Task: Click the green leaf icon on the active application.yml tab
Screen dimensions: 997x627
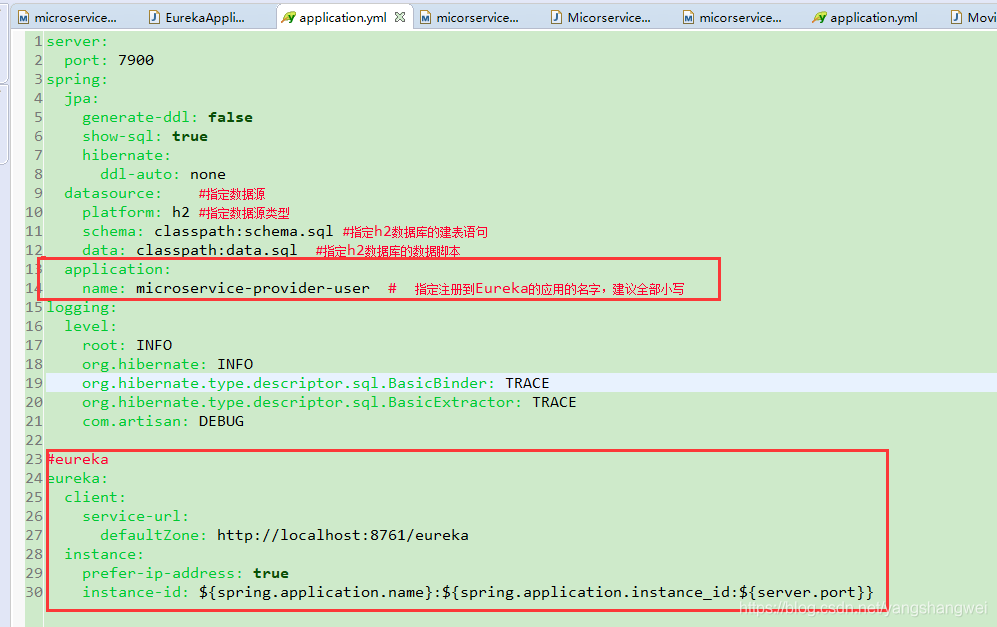Action: tap(288, 17)
